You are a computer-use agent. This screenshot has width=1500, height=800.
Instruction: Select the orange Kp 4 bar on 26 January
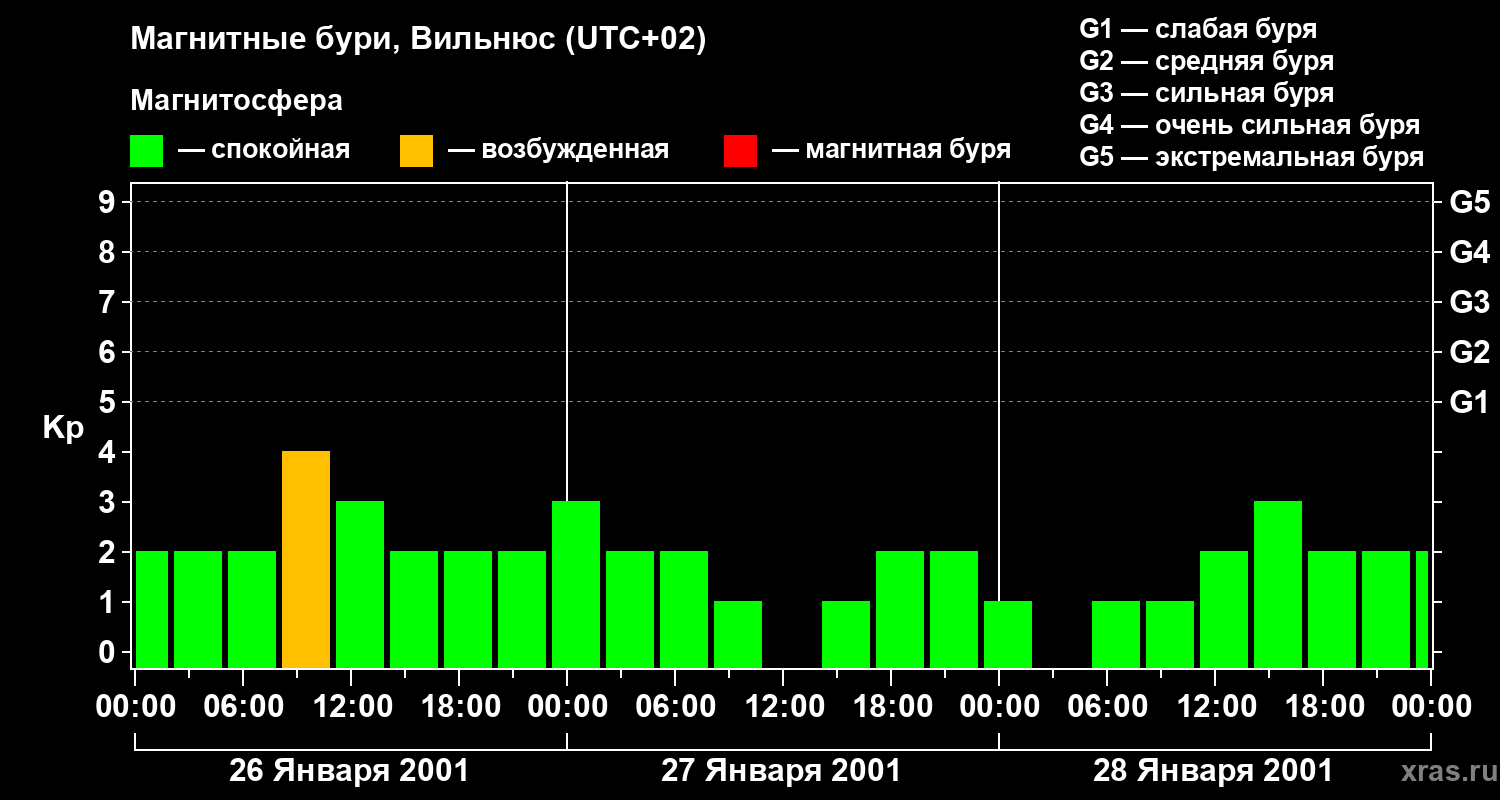click(x=306, y=560)
